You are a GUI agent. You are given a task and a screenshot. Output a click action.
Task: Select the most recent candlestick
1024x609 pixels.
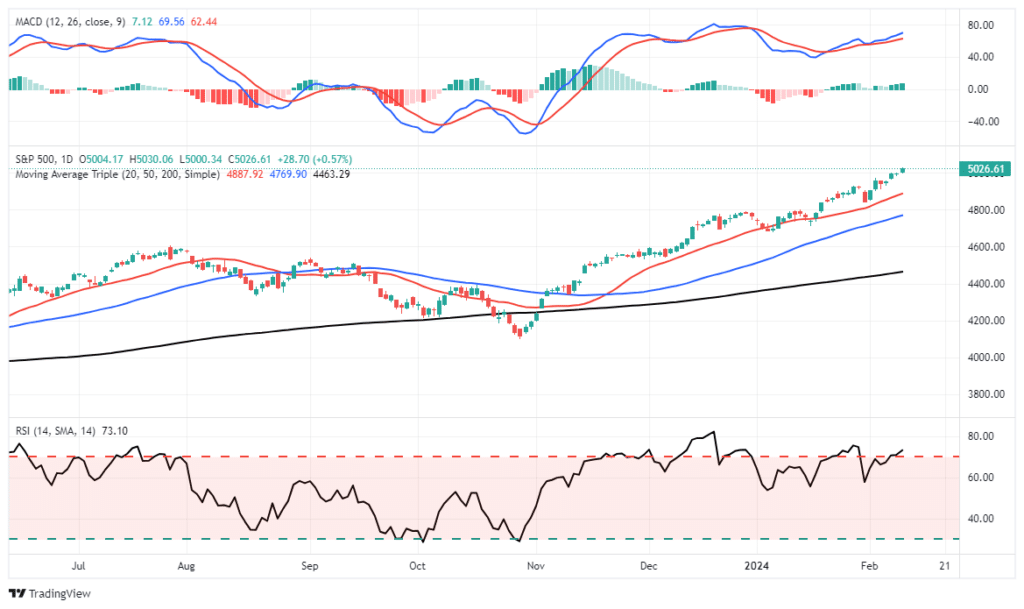pos(900,170)
